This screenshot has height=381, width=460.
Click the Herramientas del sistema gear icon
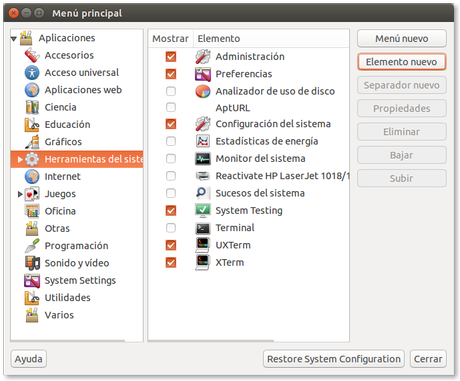point(32,159)
